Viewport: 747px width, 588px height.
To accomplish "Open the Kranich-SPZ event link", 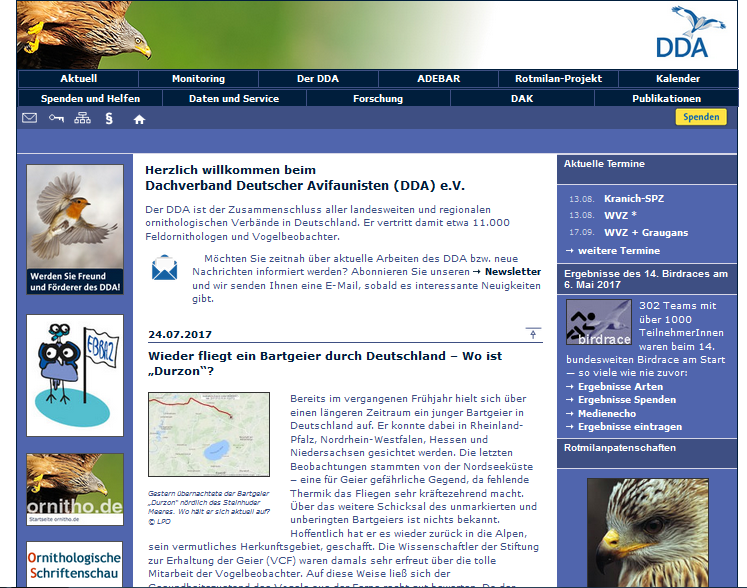I will coord(634,199).
